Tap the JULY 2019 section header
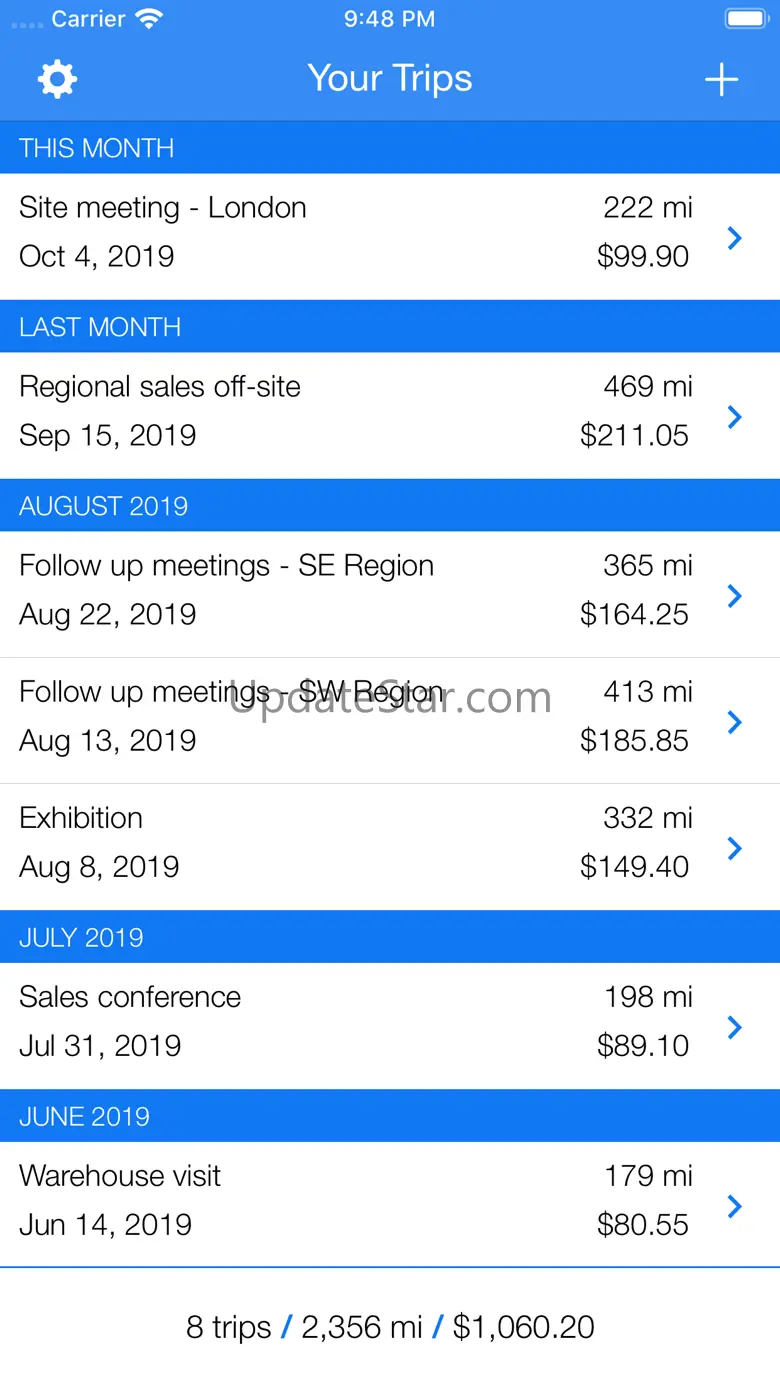780x1387 pixels. 82,937
